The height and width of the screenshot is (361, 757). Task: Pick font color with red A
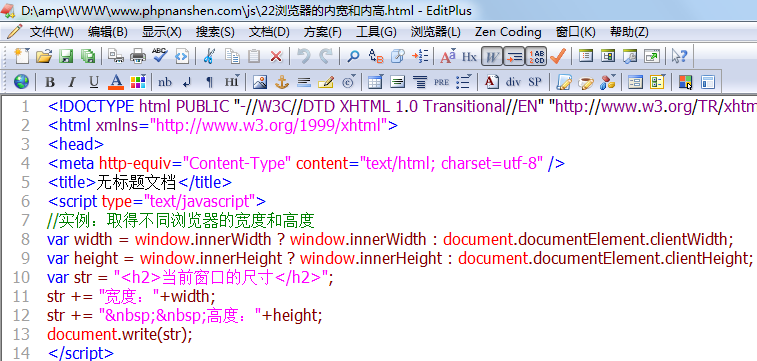click(x=116, y=82)
